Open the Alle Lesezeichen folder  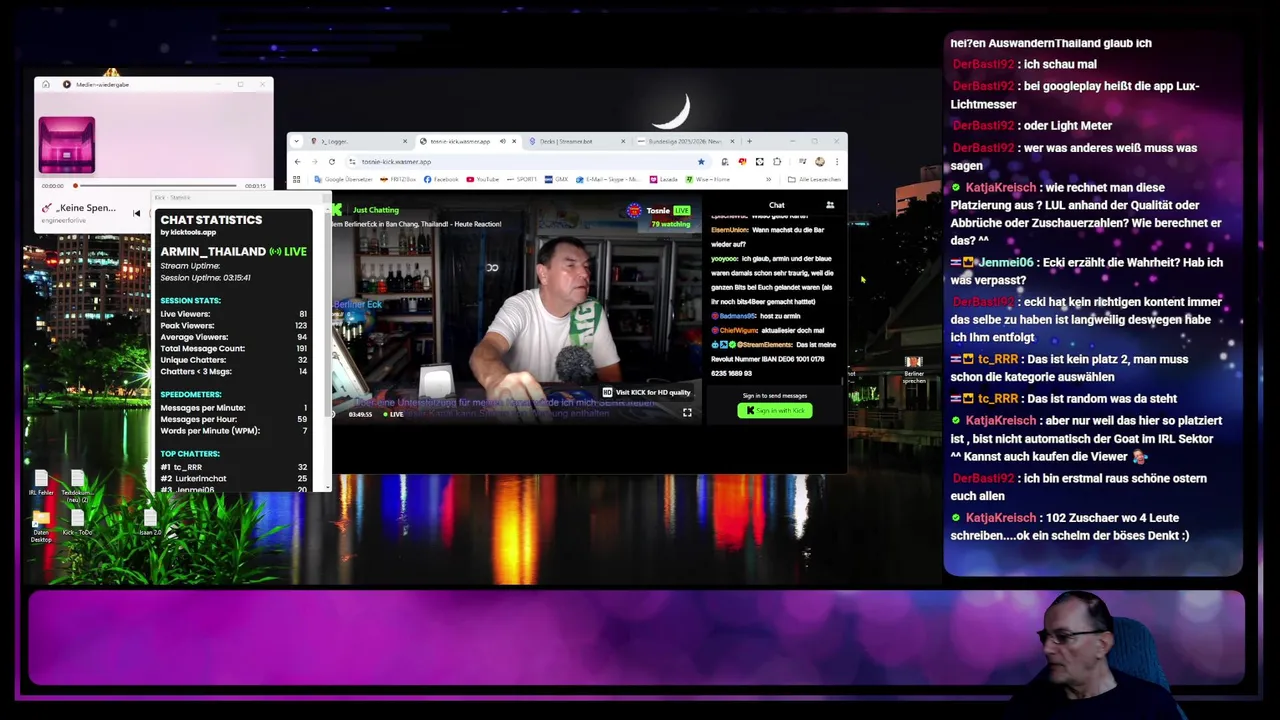[x=814, y=180]
